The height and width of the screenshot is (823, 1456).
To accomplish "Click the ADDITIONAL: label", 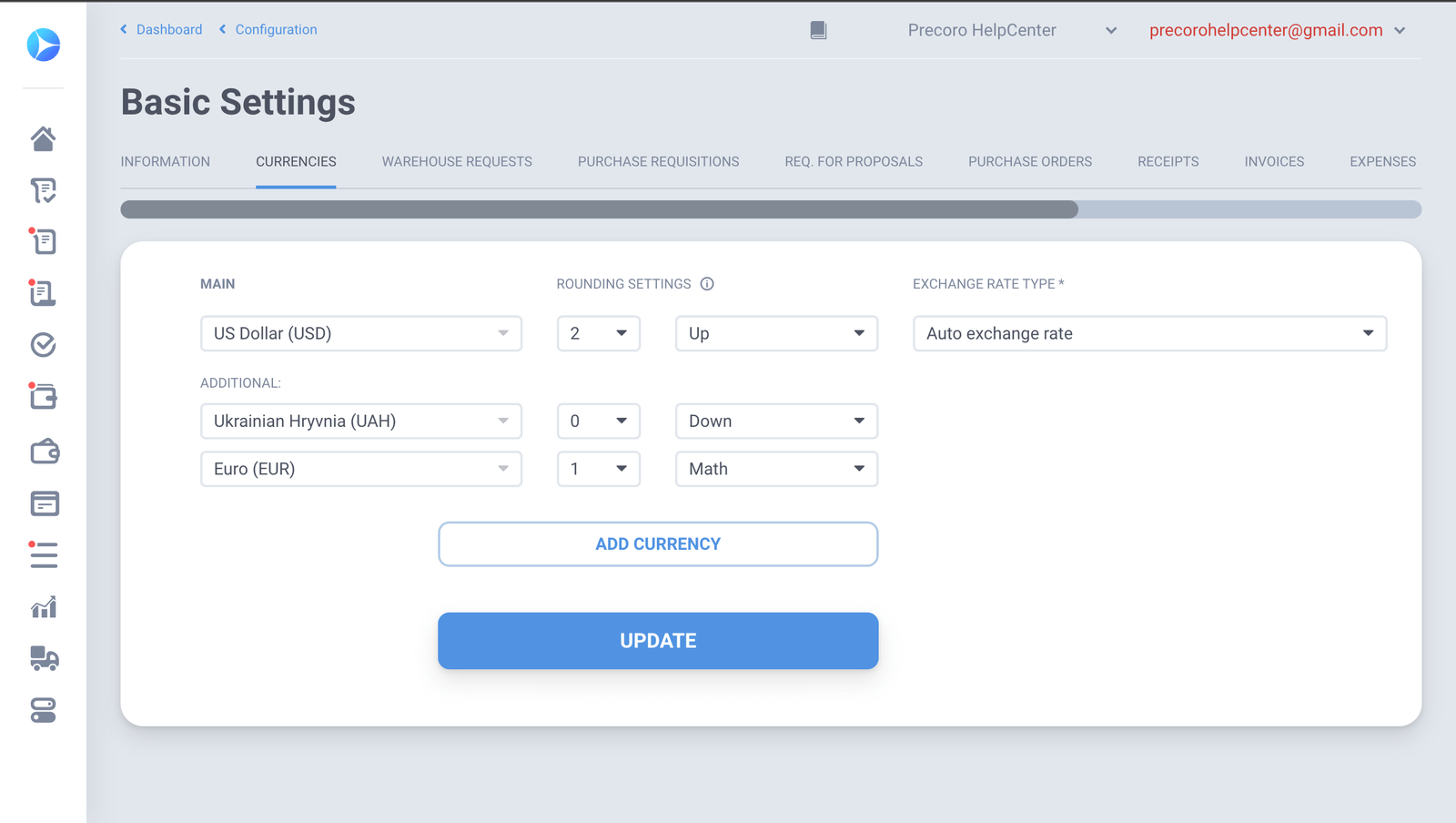I will tap(240, 383).
